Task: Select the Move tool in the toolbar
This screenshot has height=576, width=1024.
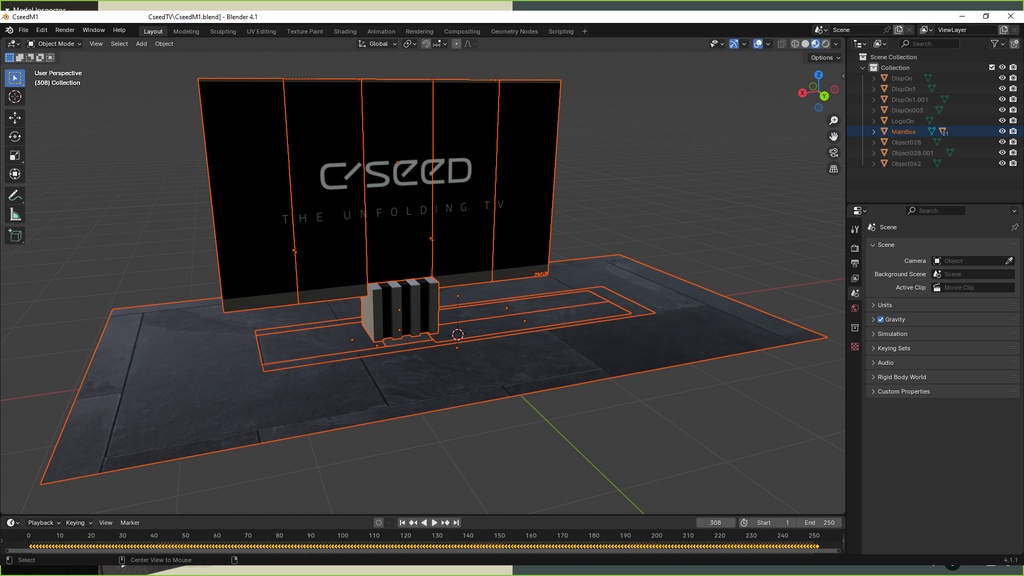Action: point(15,117)
